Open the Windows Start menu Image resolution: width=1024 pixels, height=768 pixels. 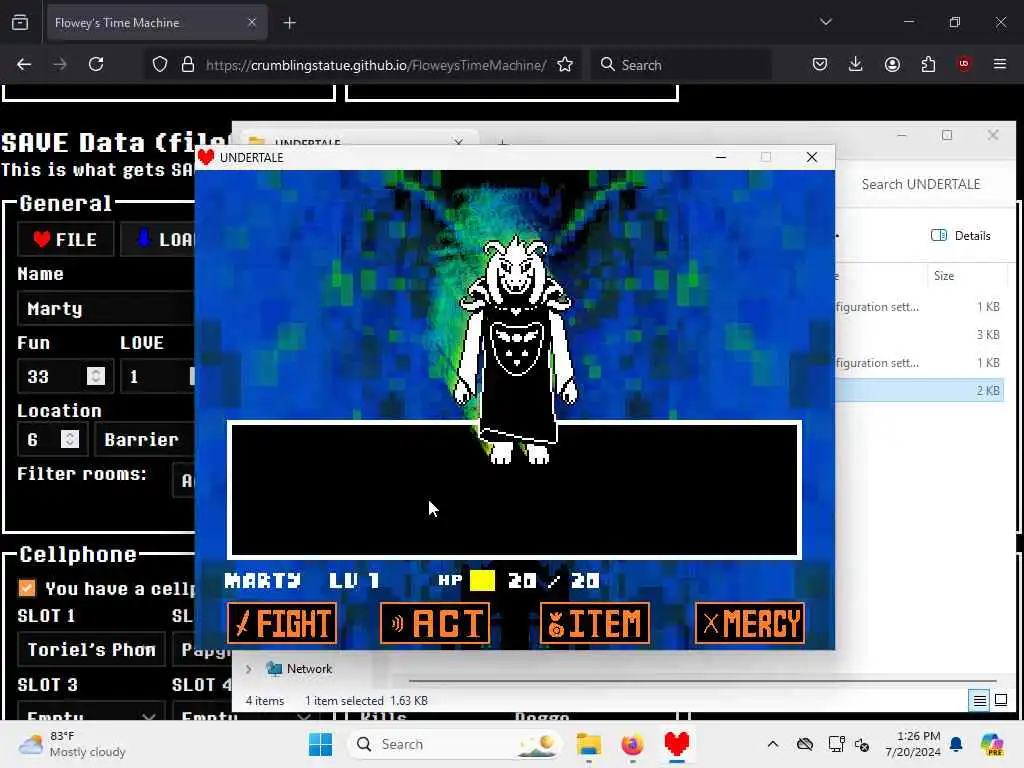321,744
